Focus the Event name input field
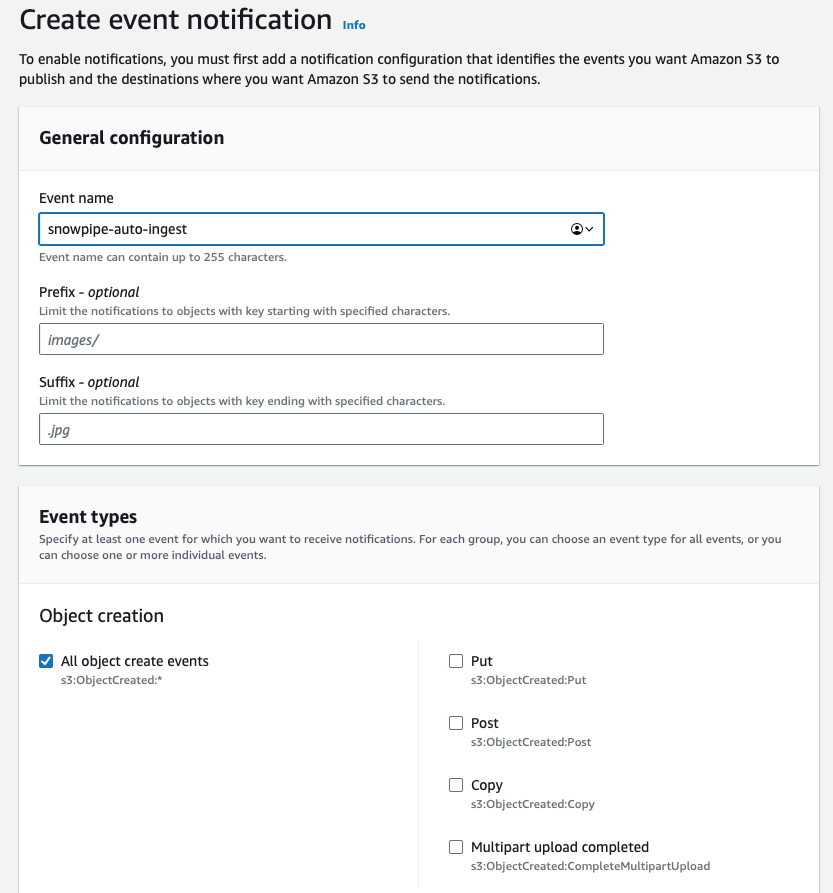 pos(300,229)
